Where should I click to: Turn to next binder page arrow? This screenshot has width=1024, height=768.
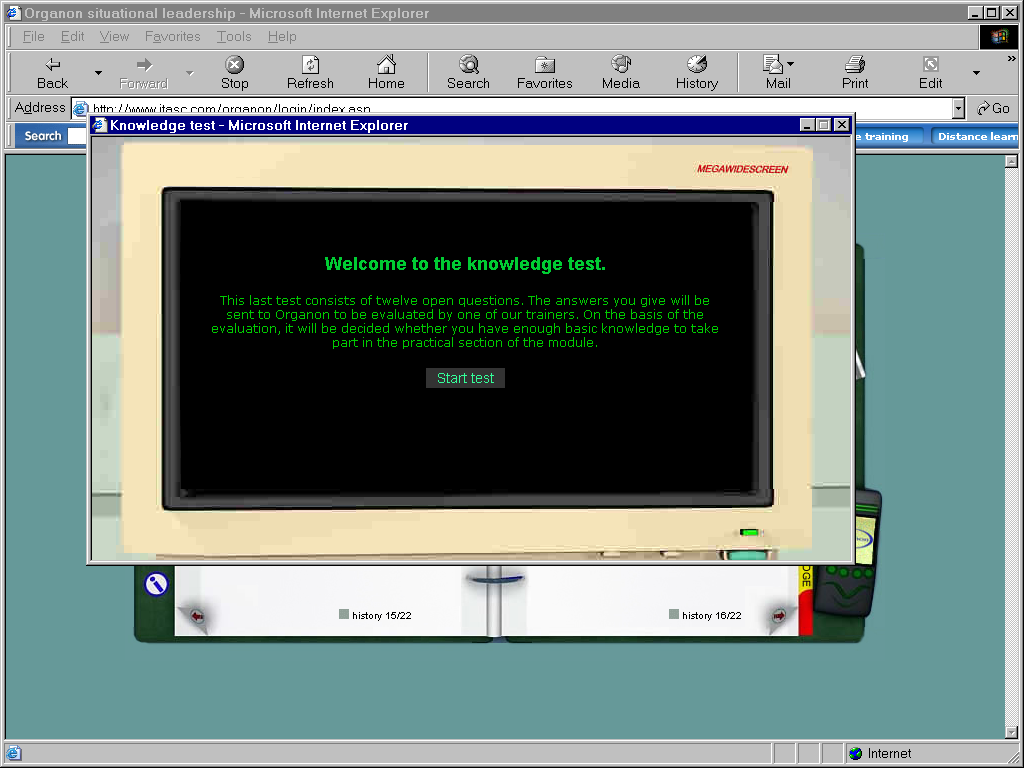(778, 616)
